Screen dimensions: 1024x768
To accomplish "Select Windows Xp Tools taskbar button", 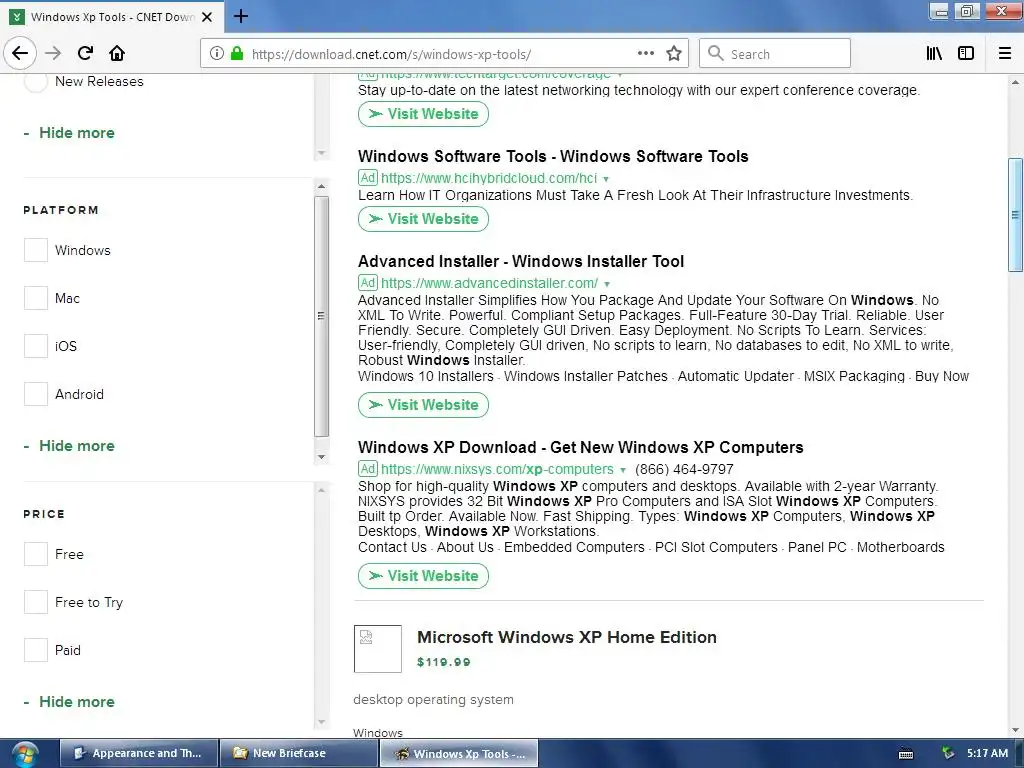I will coord(459,754).
